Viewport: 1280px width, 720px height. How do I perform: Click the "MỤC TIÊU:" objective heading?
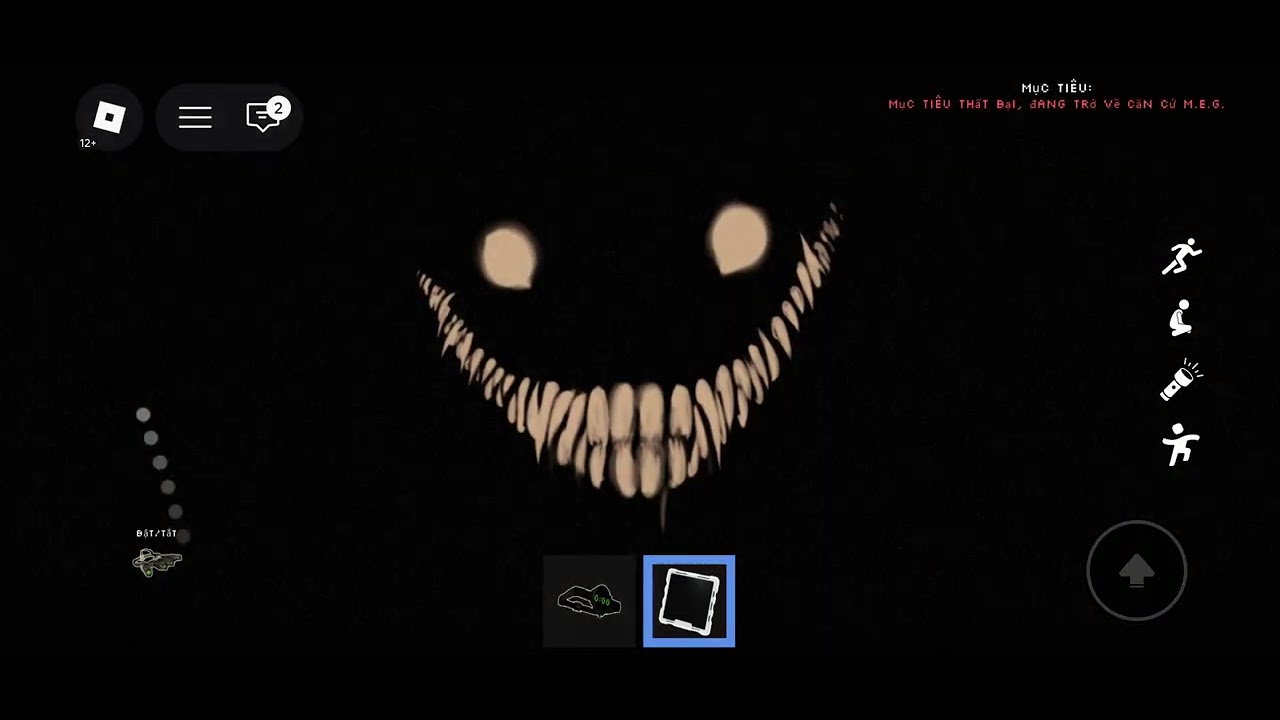1057,88
